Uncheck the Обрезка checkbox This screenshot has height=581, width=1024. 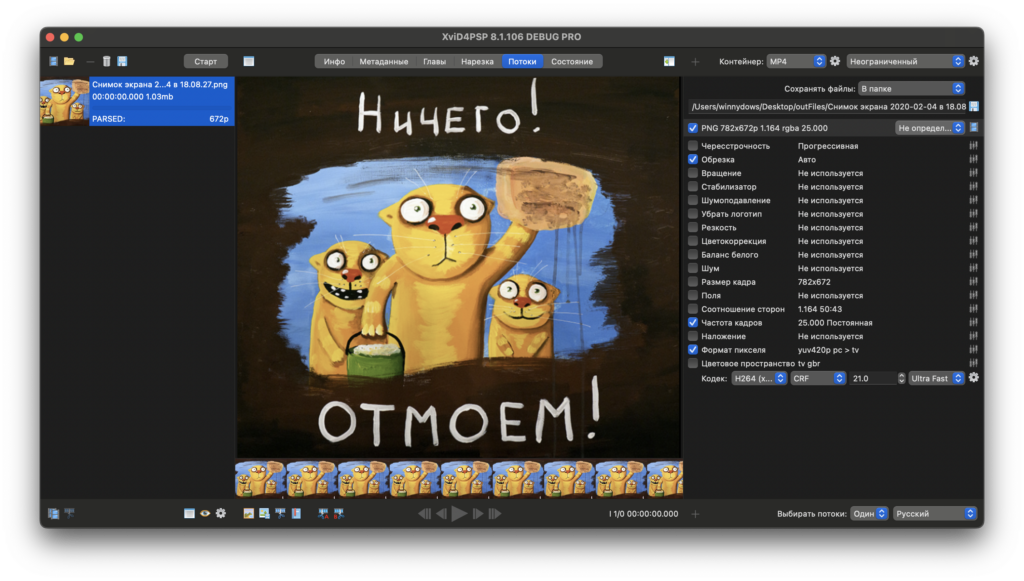point(693,159)
